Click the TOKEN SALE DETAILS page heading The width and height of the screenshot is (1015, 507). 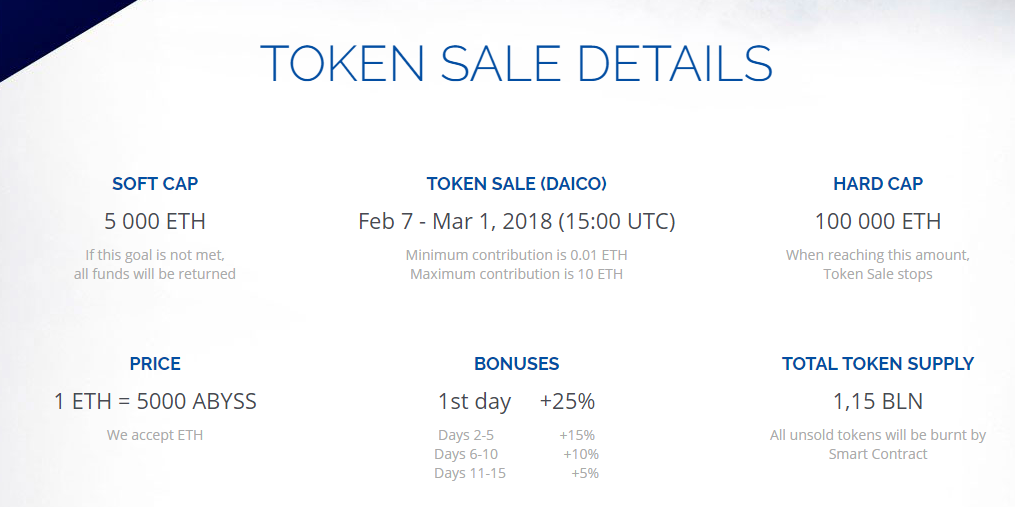(516, 63)
